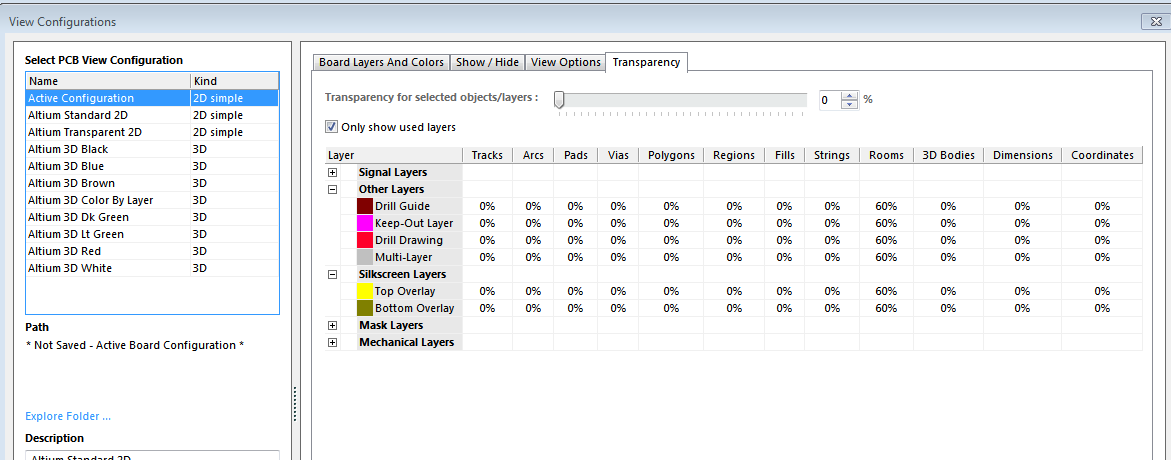Click the Pads column header
Screen dimensions: 1171x460
coord(575,155)
